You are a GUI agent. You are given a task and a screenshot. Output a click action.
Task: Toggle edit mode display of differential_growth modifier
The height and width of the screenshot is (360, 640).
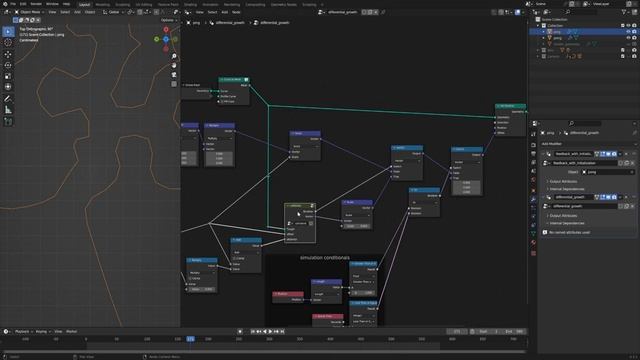tap(602, 197)
